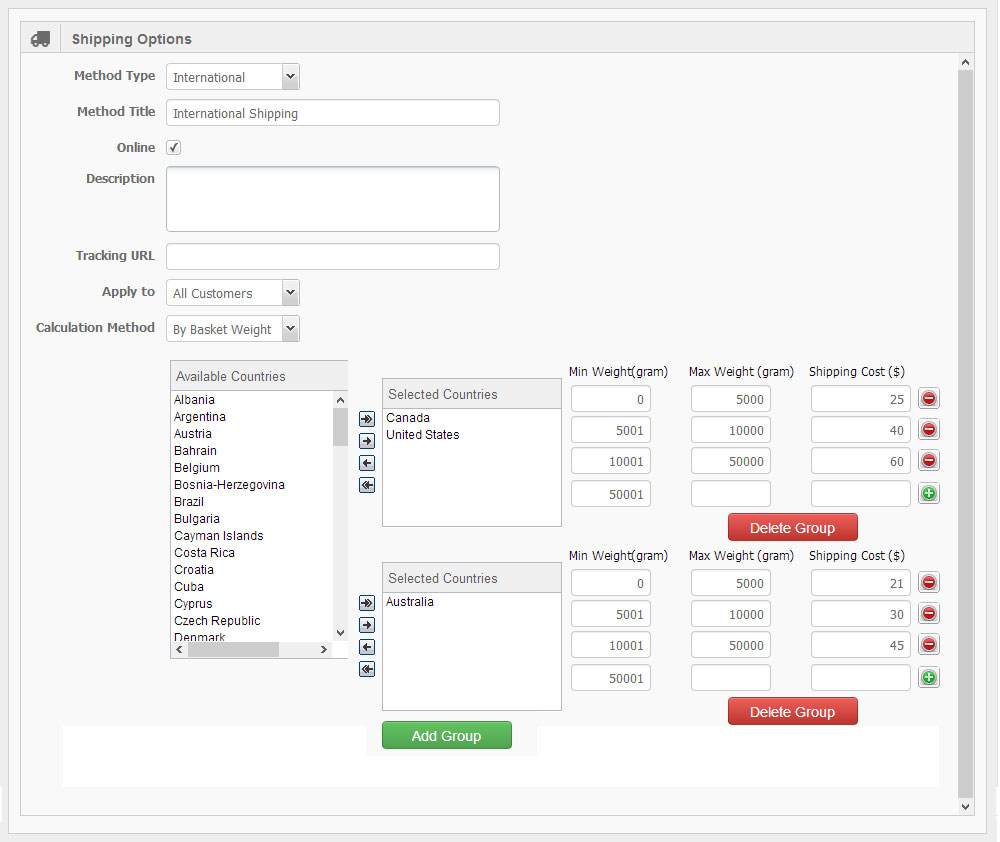Remove the weight row with cost 60
The width and height of the screenshot is (1000, 842).
[x=929, y=461]
